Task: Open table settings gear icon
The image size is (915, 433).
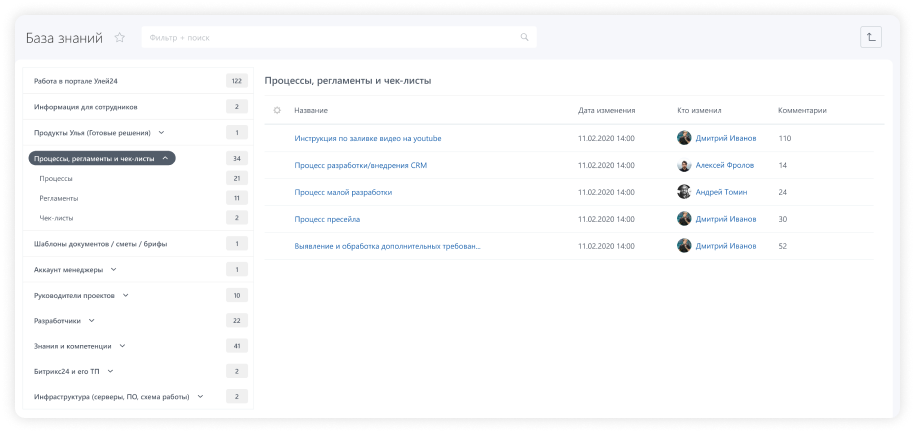Action: (x=277, y=110)
